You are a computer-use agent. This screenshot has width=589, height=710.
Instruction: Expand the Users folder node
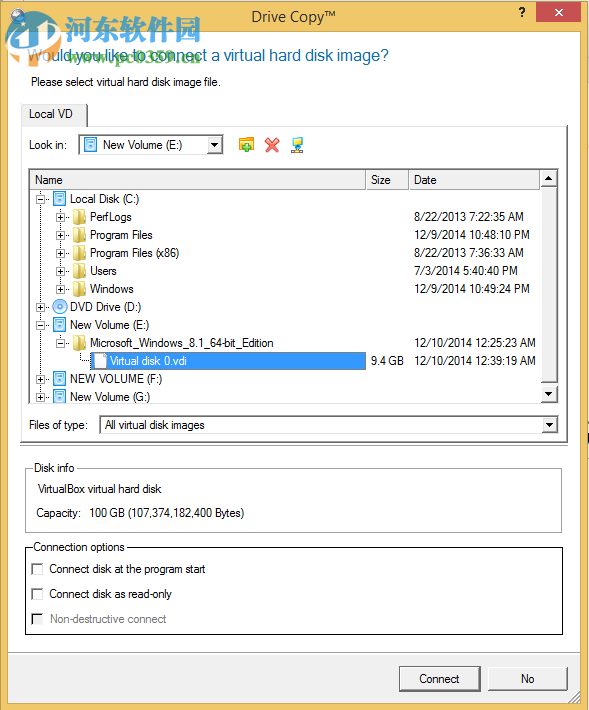click(60, 271)
